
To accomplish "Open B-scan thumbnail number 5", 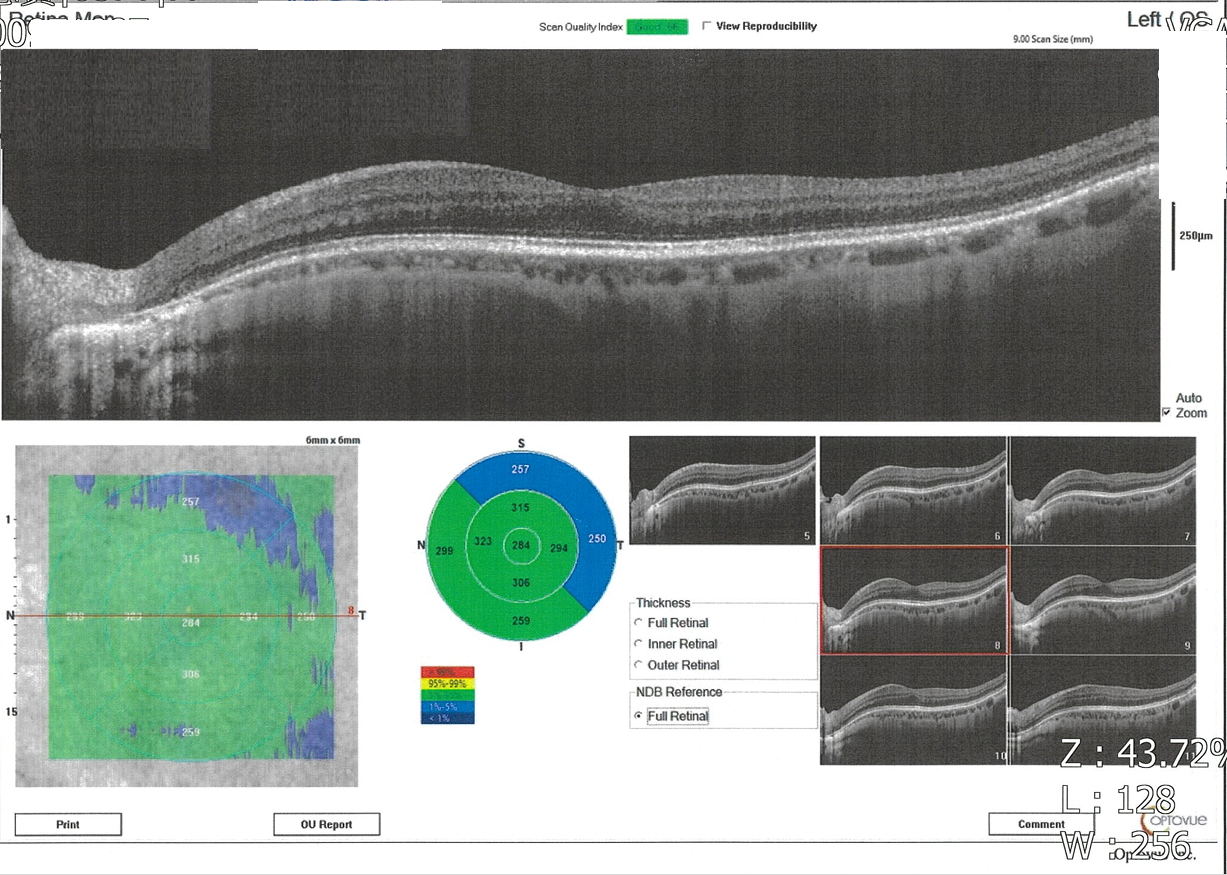I will click(722, 490).
